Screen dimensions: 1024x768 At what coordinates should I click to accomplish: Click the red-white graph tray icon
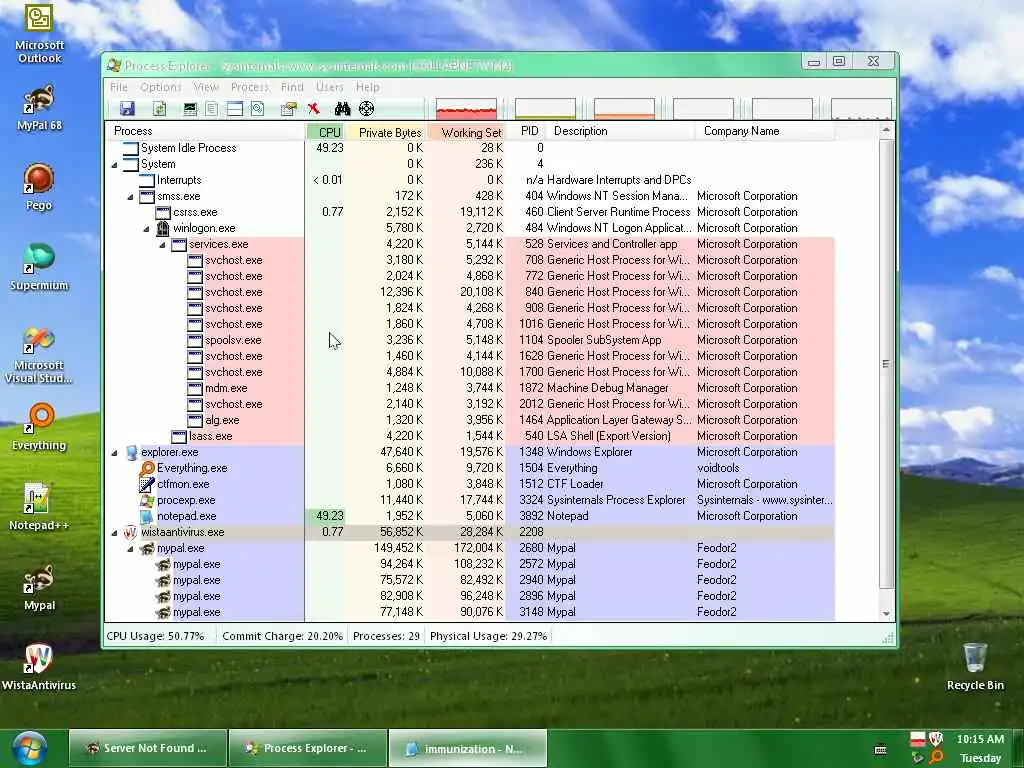[x=918, y=739]
